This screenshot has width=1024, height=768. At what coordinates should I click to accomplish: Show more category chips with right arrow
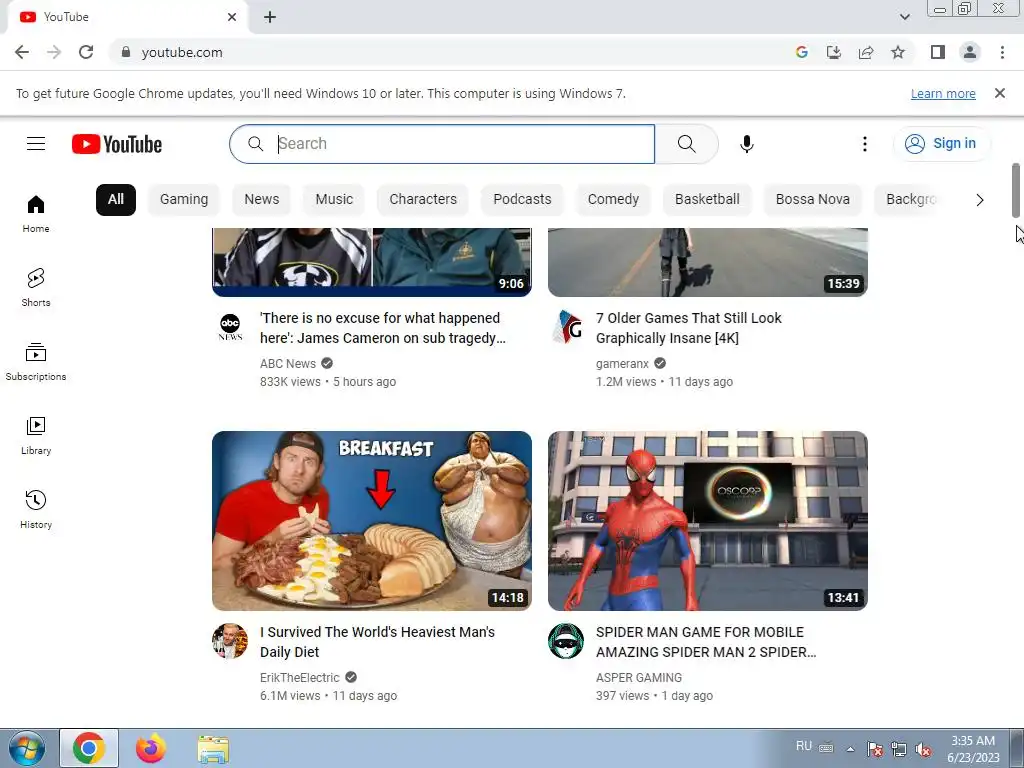coord(980,200)
